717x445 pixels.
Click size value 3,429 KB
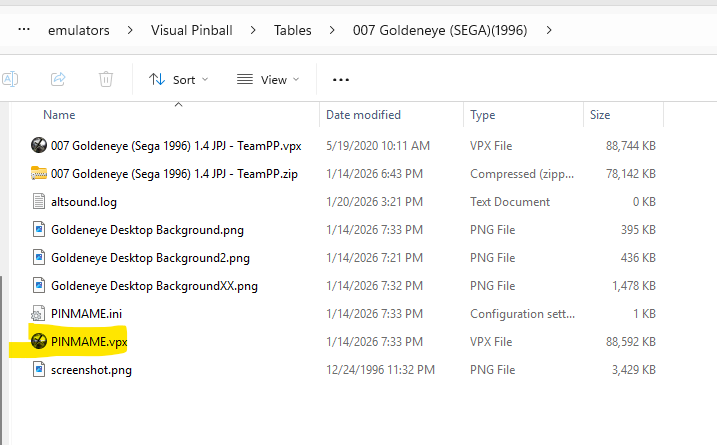click(634, 370)
